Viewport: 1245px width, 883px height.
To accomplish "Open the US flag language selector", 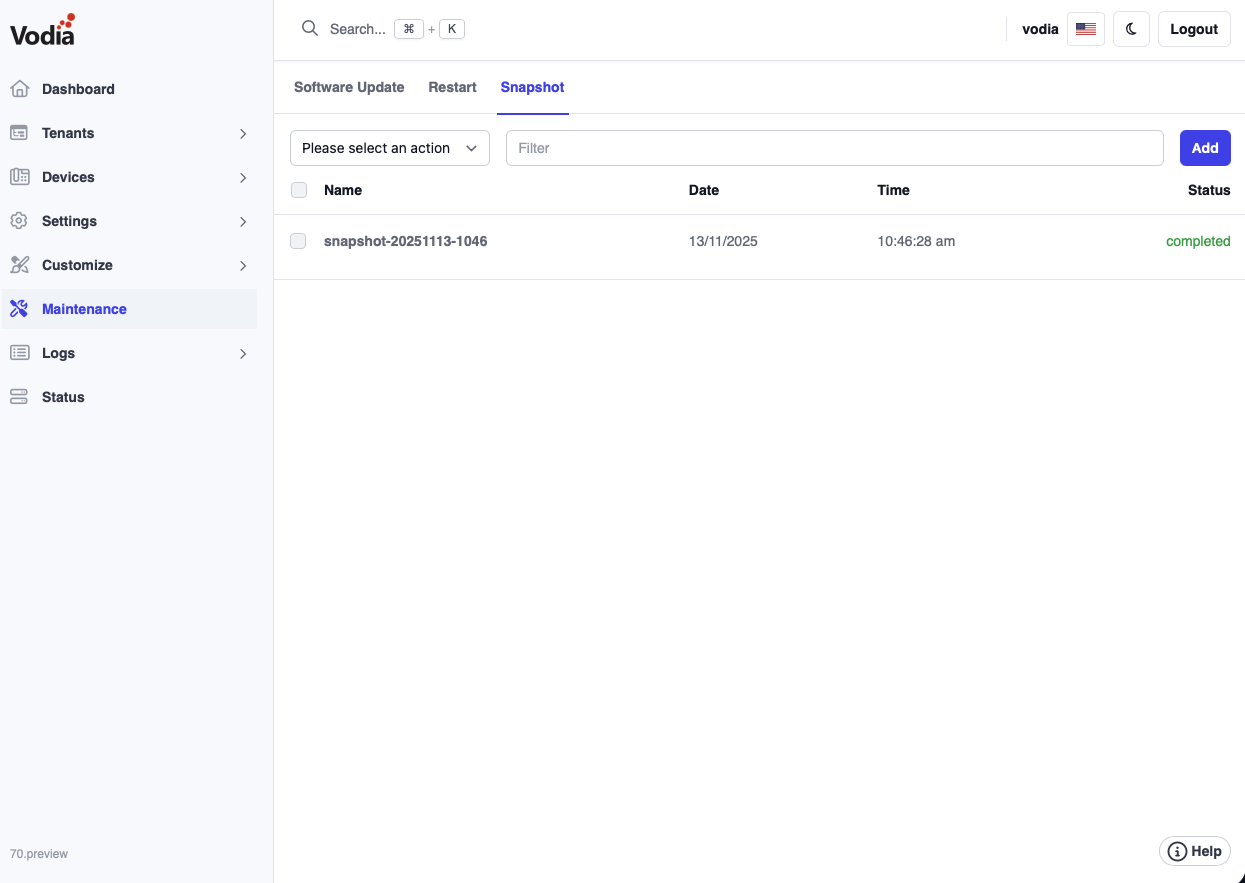I will (x=1085, y=29).
